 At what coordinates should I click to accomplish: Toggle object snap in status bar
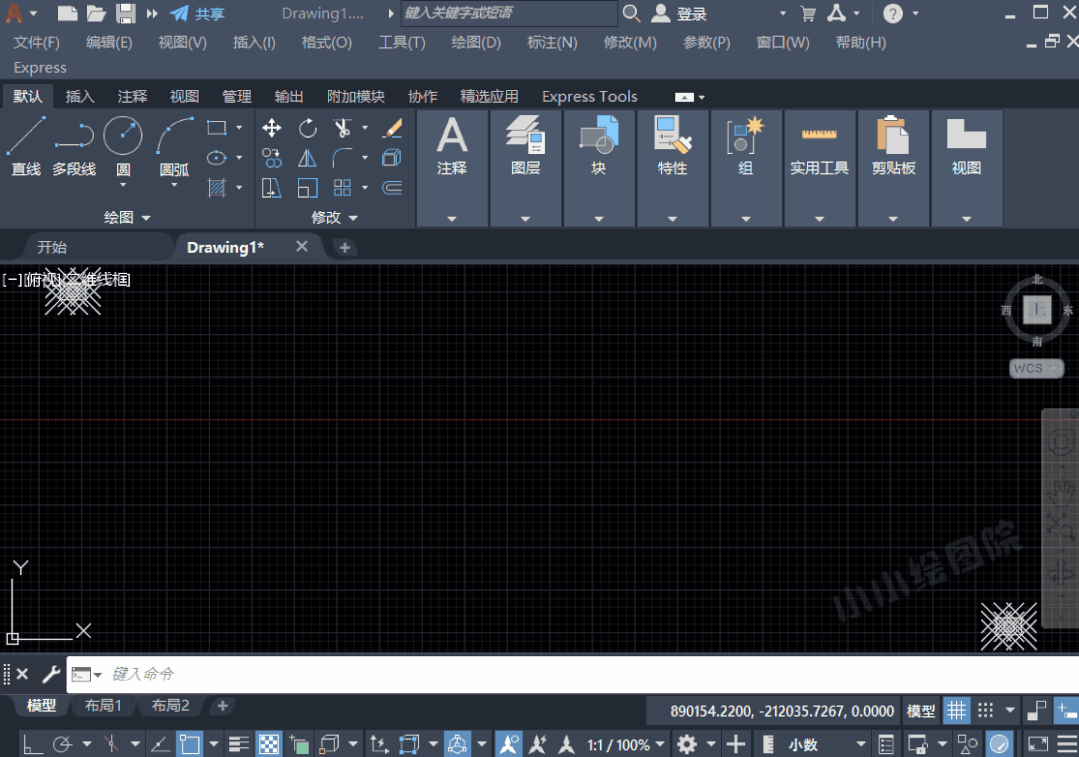(x=189, y=744)
